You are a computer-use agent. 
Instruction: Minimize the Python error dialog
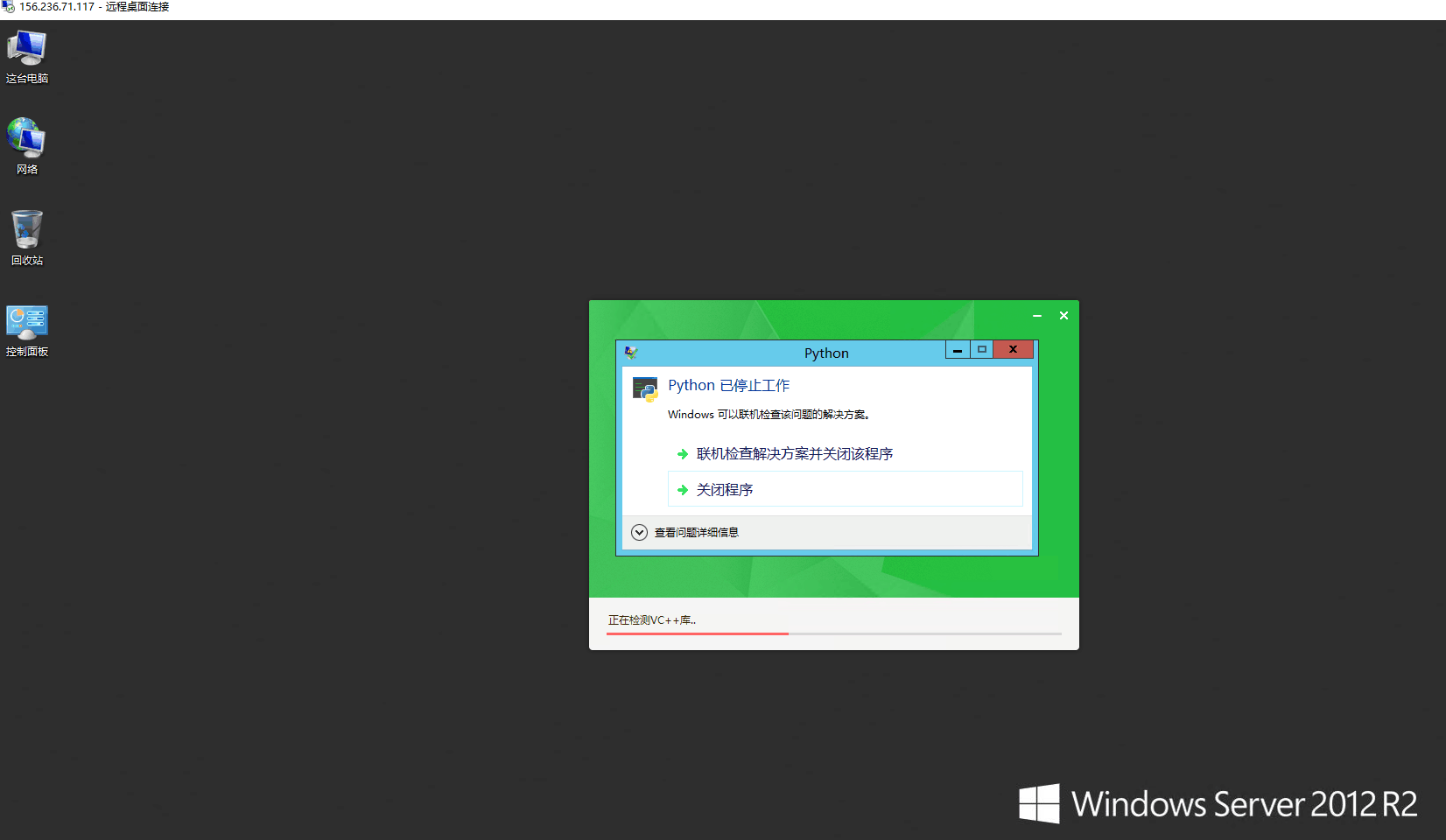click(958, 350)
